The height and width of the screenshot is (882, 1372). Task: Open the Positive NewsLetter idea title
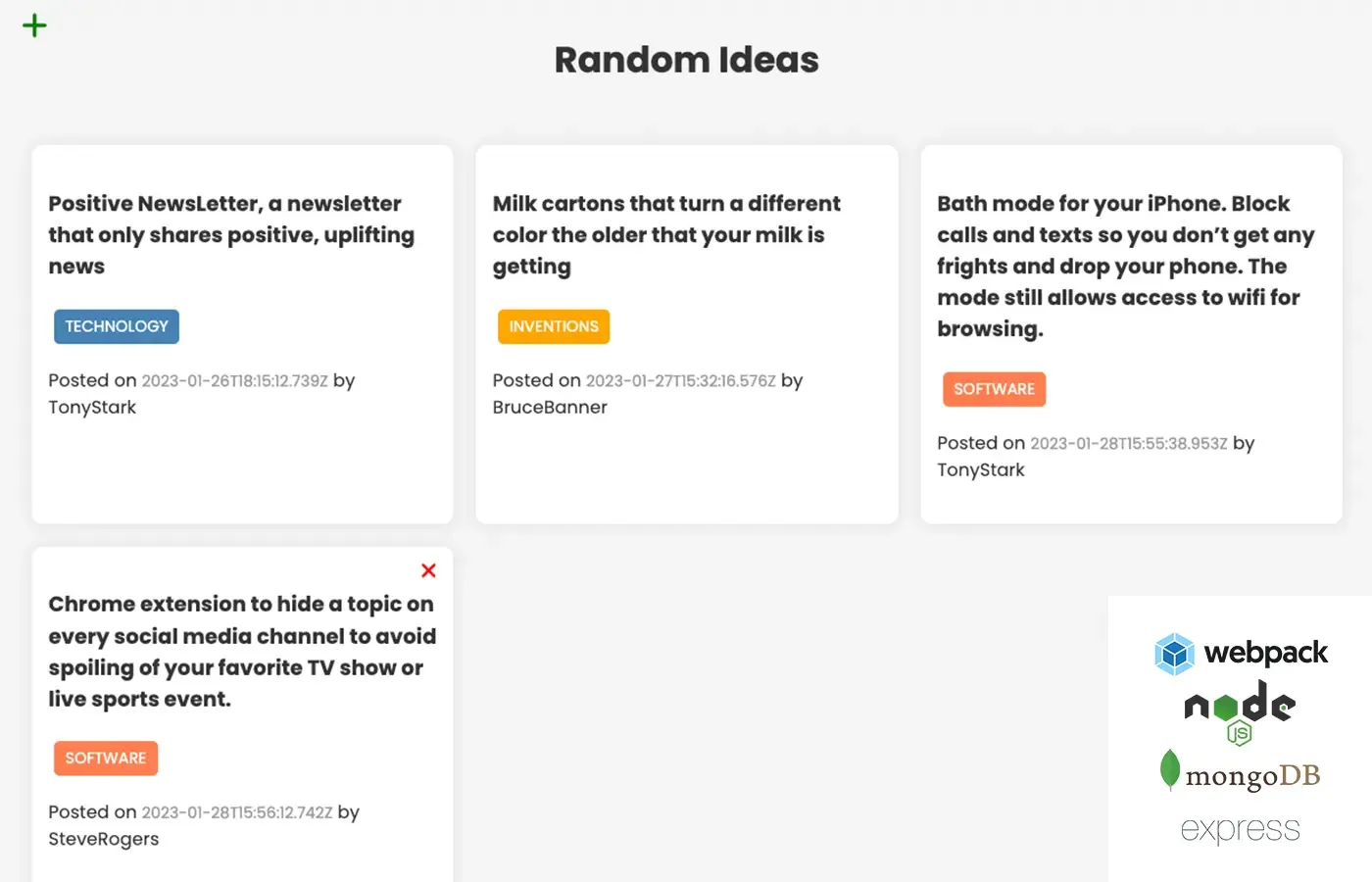point(232,235)
